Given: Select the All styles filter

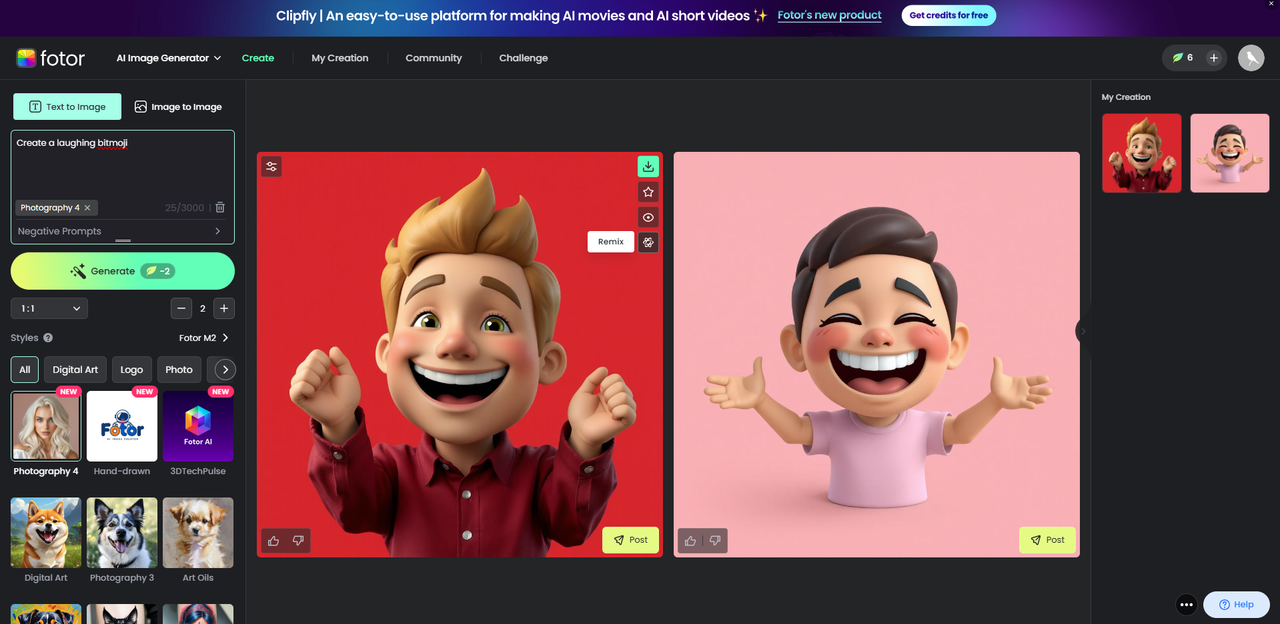Looking at the screenshot, I should [x=25, y=370].
